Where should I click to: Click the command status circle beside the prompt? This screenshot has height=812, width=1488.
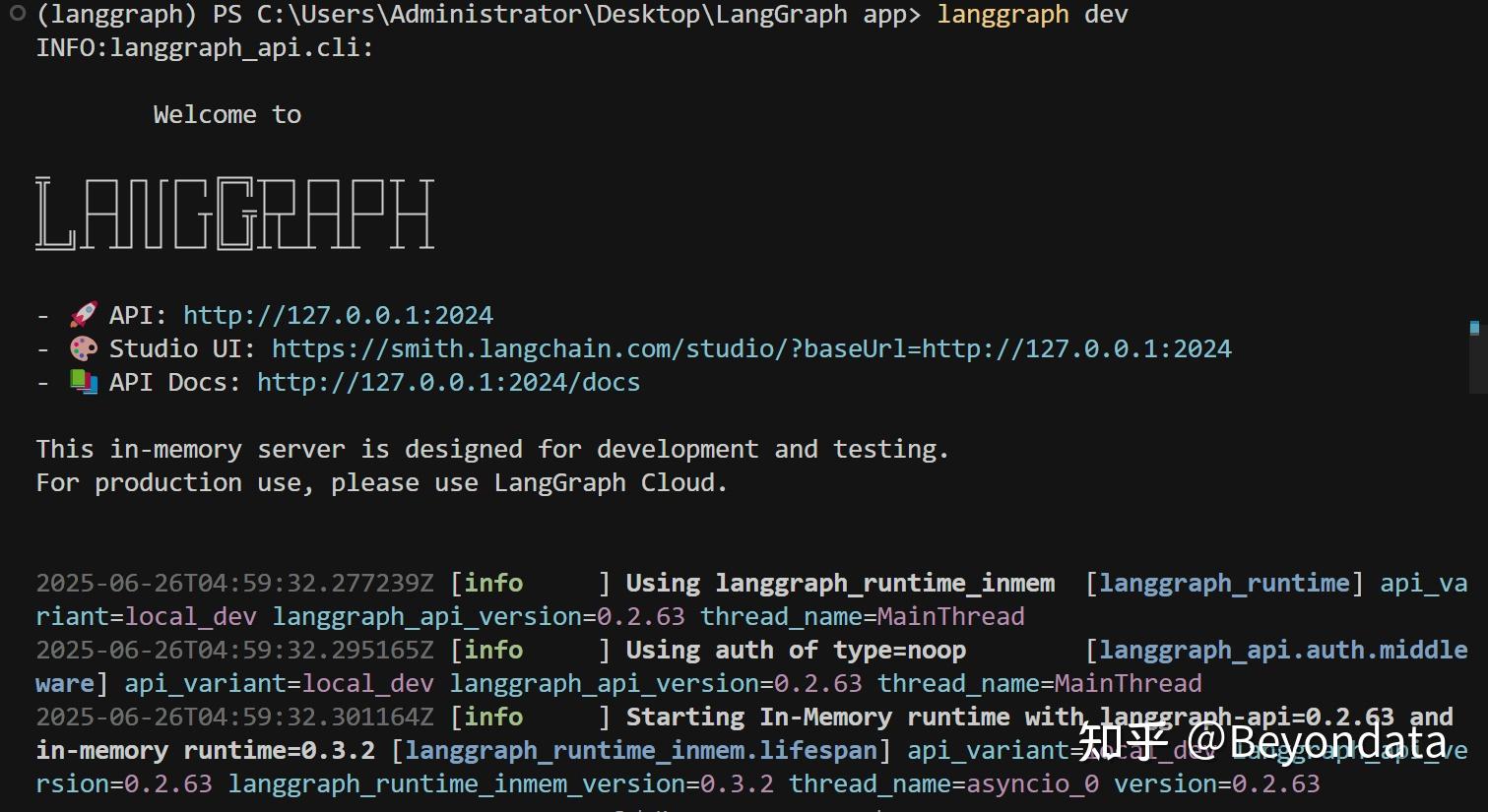pos(17,14)
